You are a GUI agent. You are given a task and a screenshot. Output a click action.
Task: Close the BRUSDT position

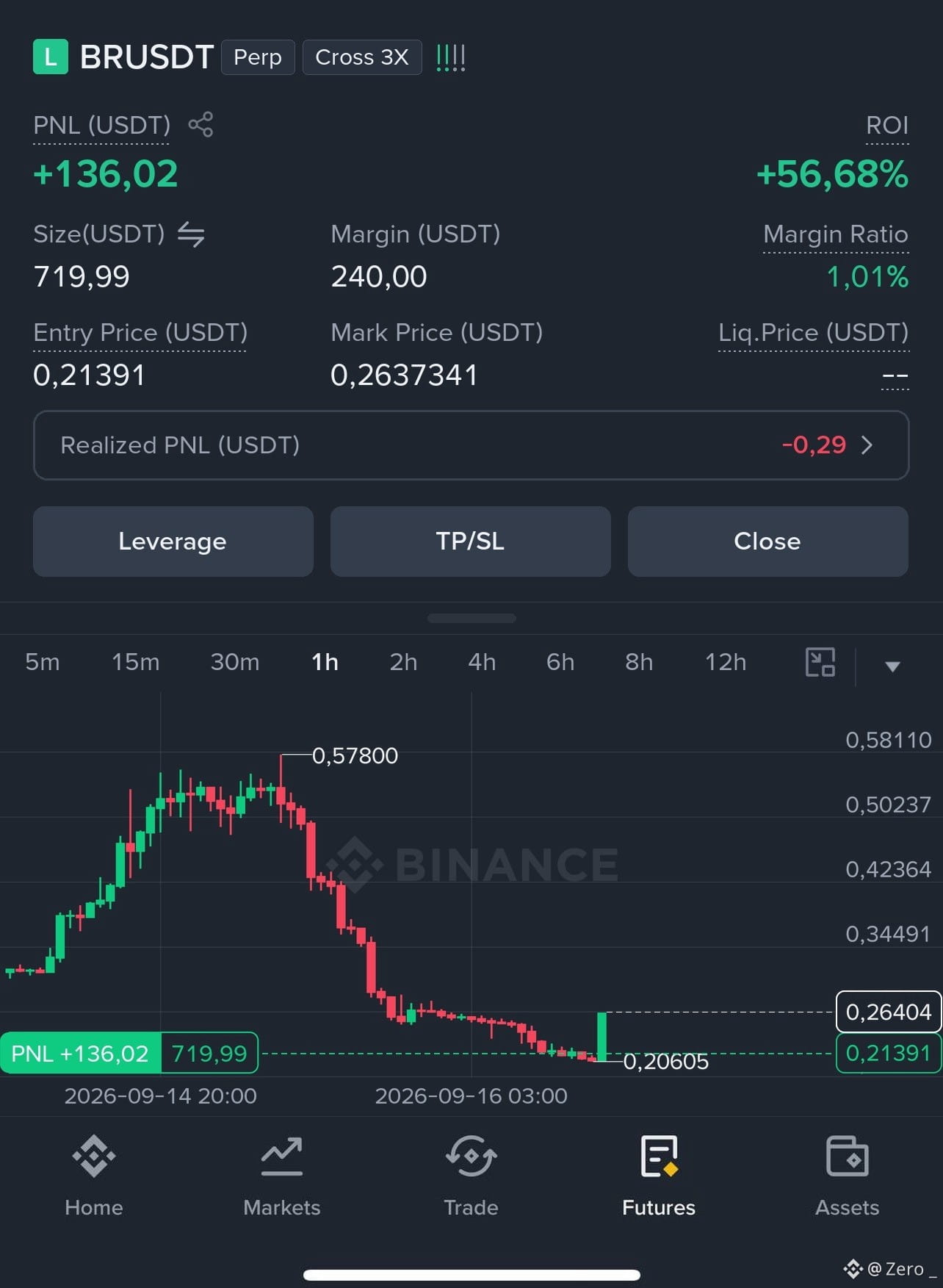[768, 542]
